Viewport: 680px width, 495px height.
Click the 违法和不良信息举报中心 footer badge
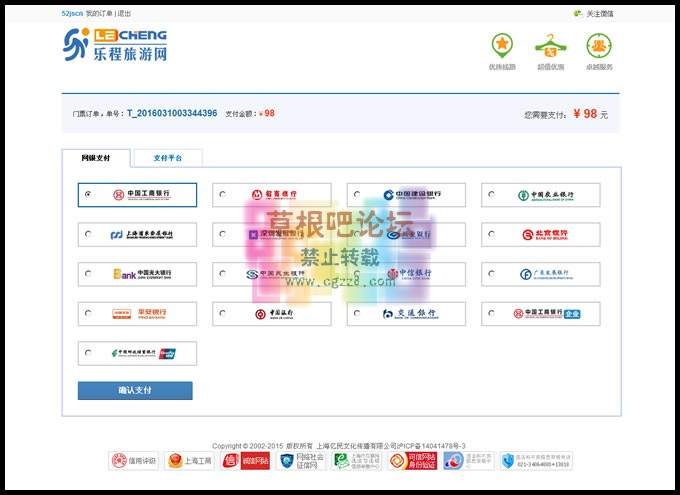[468, 461]
